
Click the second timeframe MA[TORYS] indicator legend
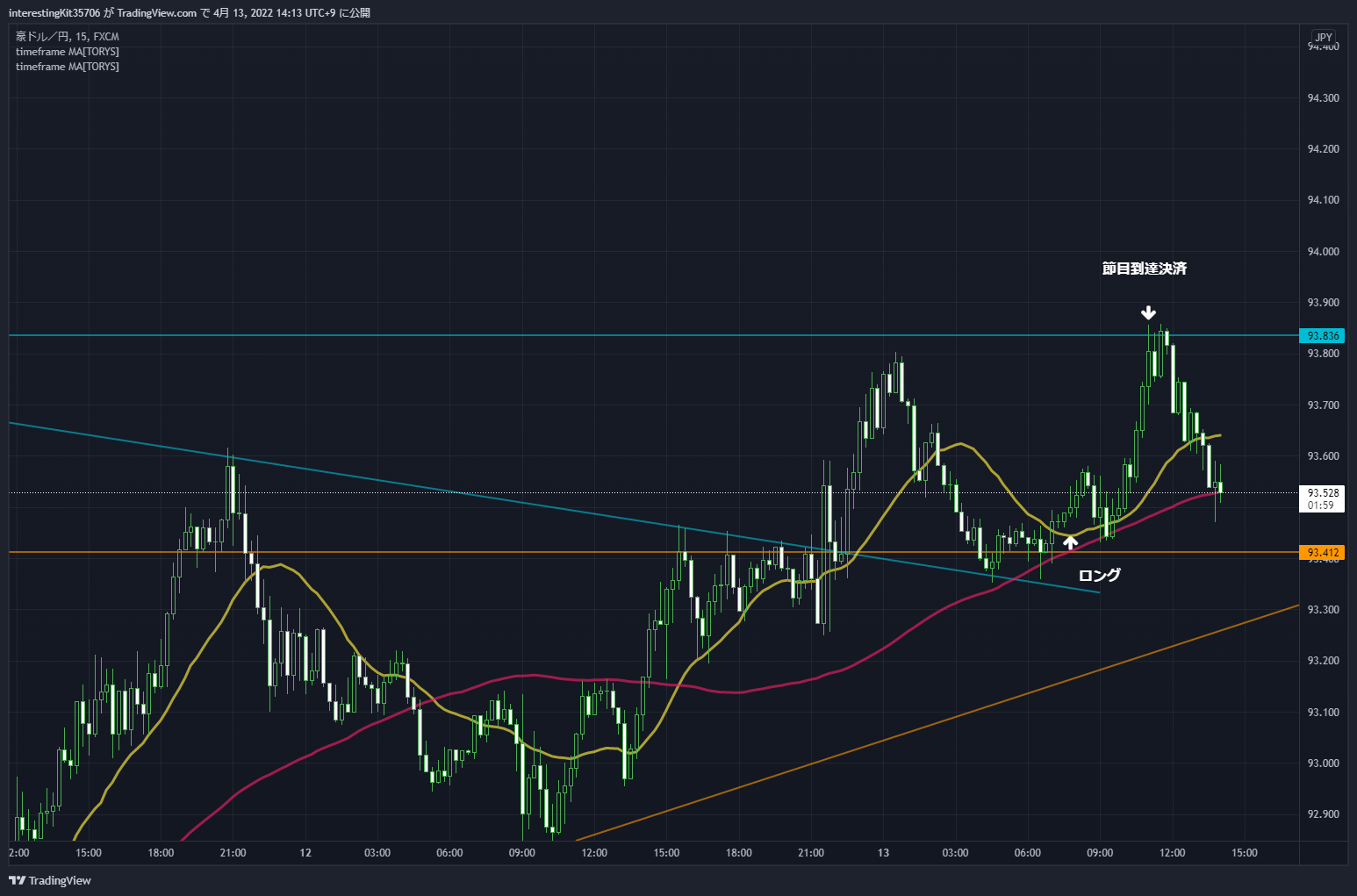(68, 67)
